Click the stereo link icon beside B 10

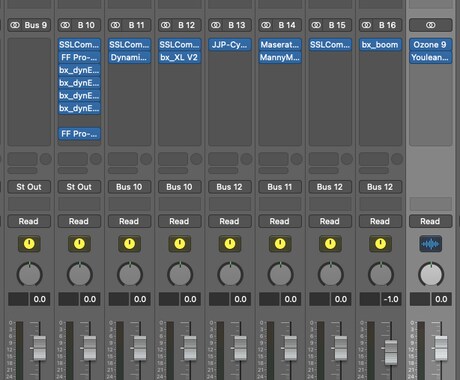tap(65, 25)
